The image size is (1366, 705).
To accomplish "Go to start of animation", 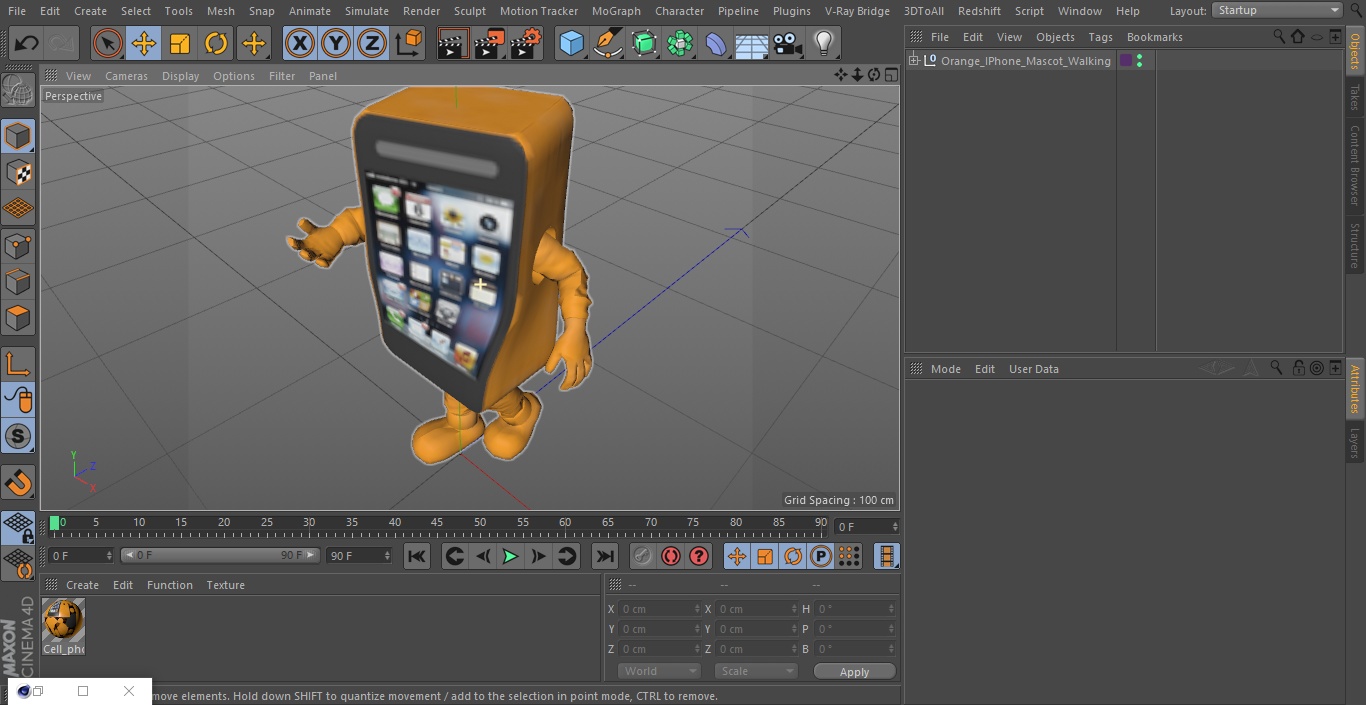I will coord(417,556).
